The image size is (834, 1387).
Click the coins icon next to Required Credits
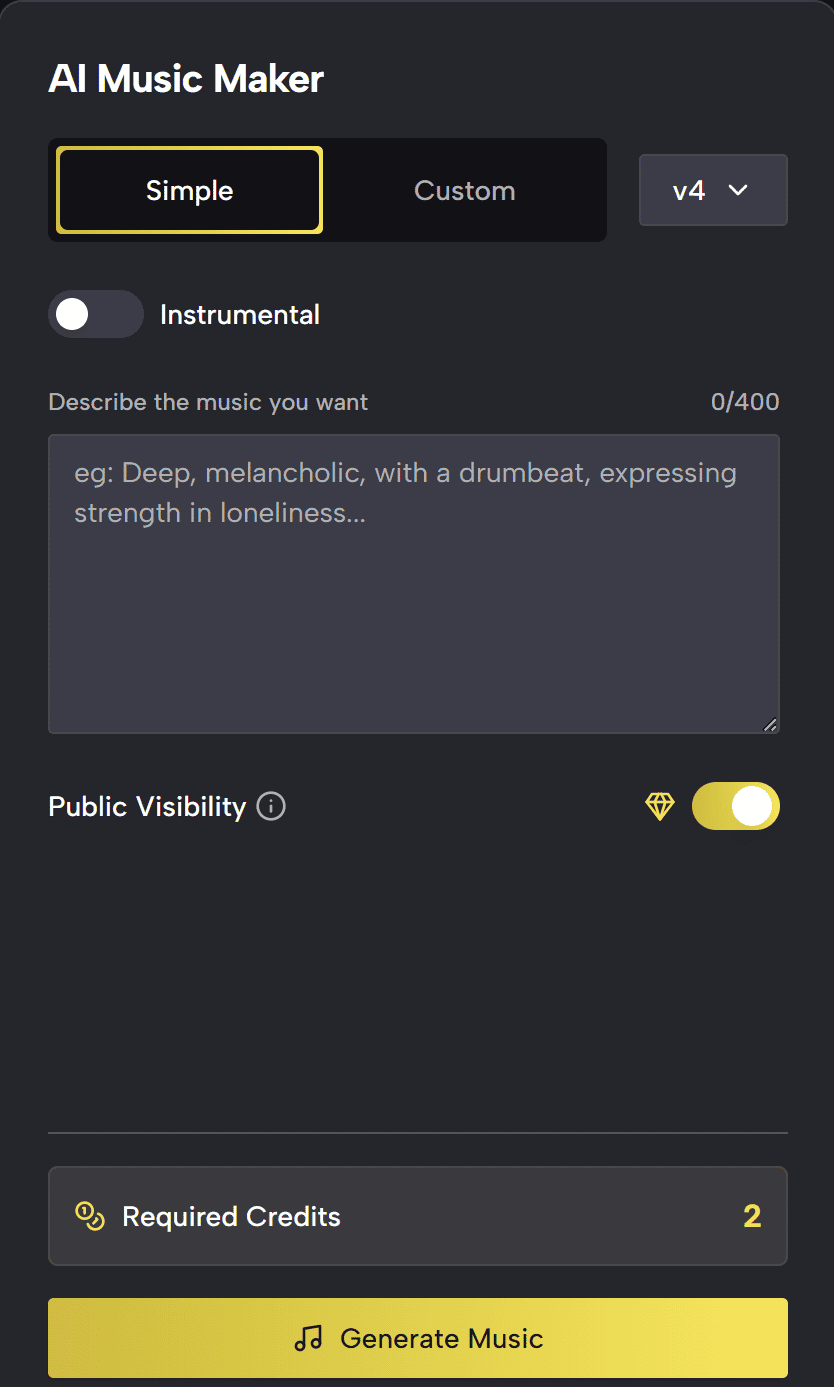[x=90, y=1216]
